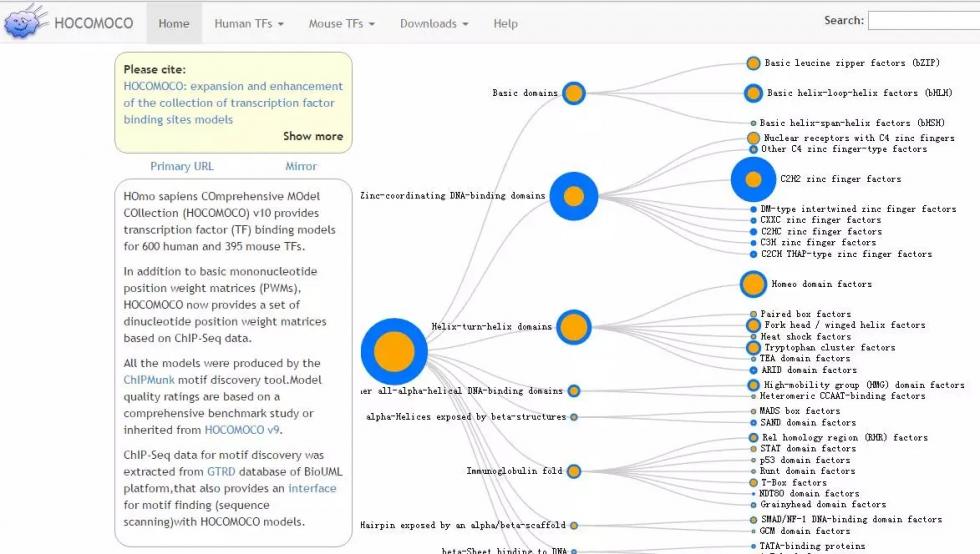Open the HOCOMOCO citation paper link
The image size is (980, 554).
(x=232, y=103)
